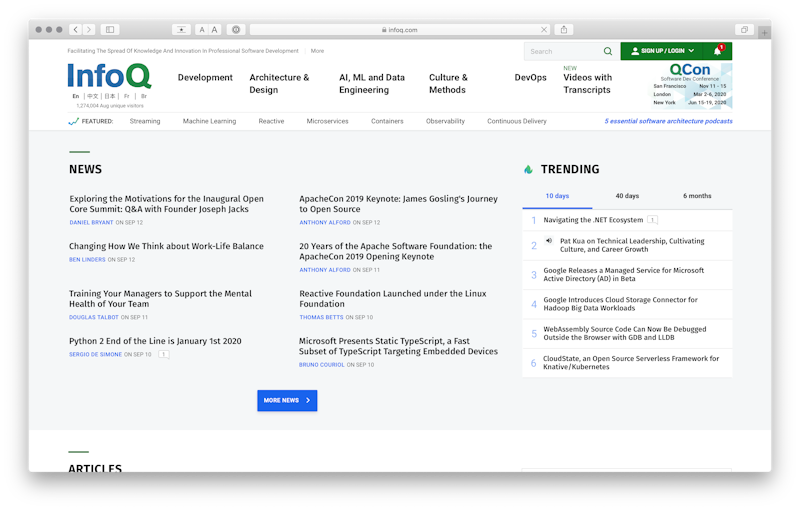Click the audio speaker icon beside Pat Kua
The width and height of the screenshot is (800, 510).
pyautogui.click(x=549, y=241)
